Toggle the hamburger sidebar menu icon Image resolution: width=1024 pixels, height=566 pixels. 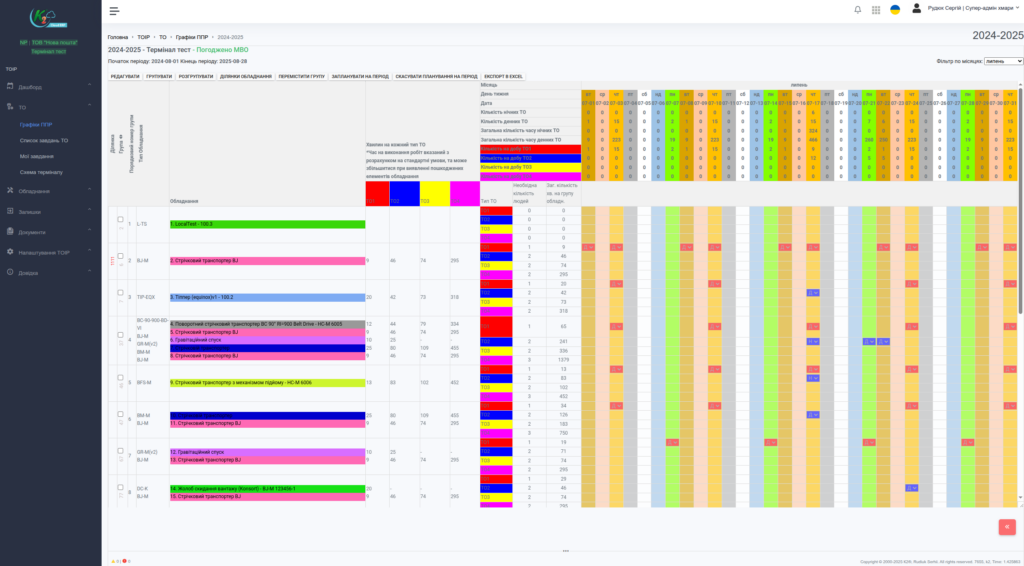click(114, 11)
